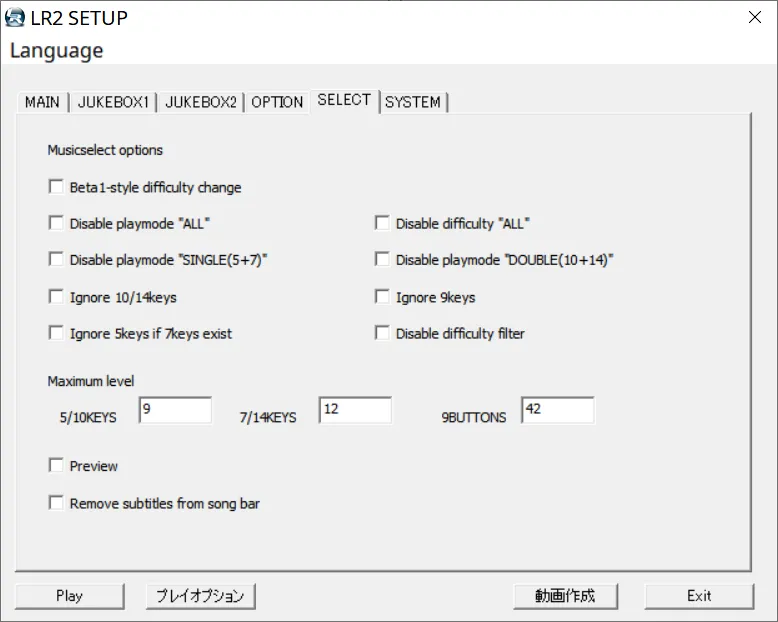Go to the JUKEBOX2 tab

(200, 102)
